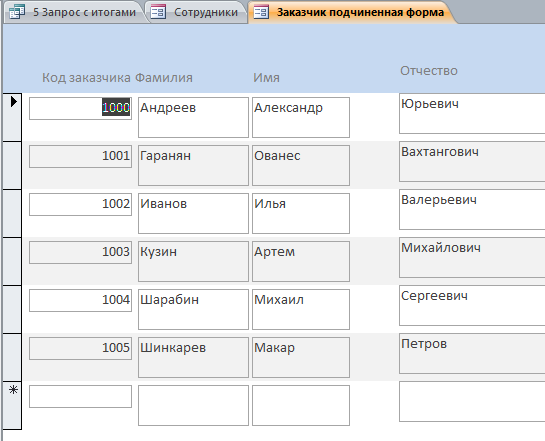Click the form icon on 'Сотрудники' tab

click(x=158, y=12)
